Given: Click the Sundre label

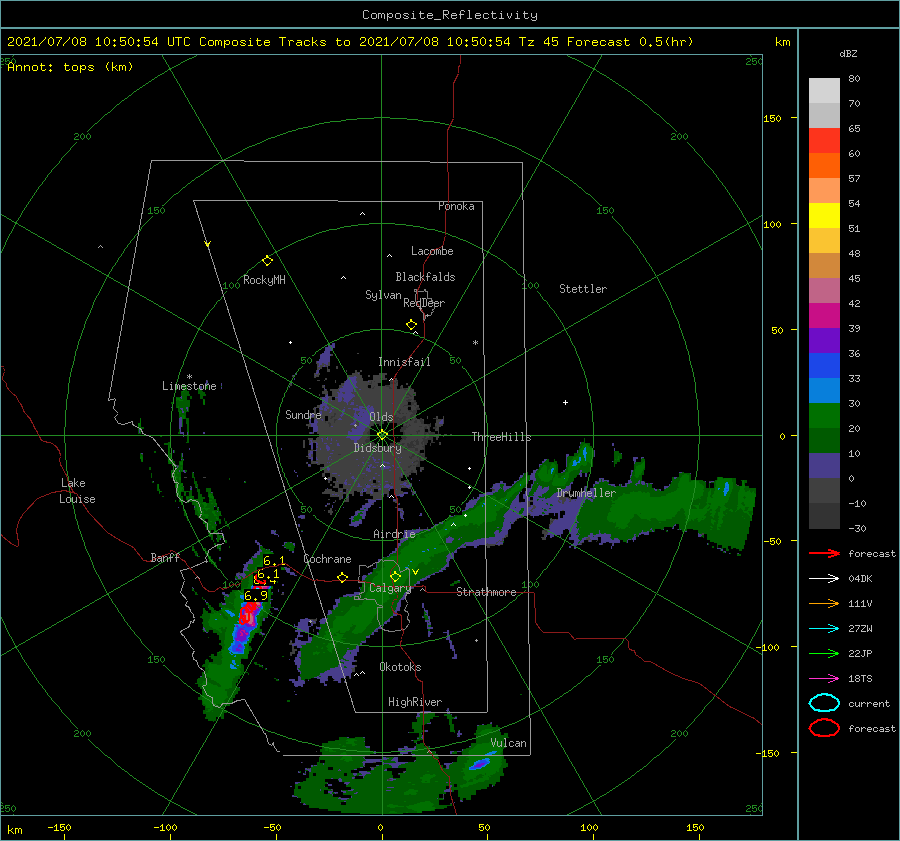Looking at the screenshot, I should [x=303, y=414].
